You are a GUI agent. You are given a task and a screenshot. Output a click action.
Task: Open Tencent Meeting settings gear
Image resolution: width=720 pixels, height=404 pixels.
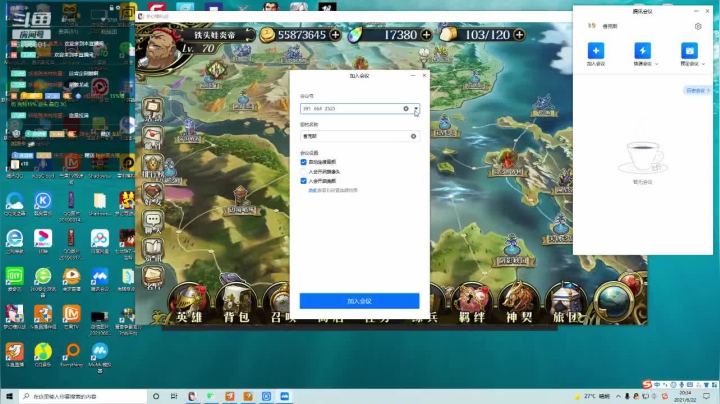pyautogui.click(x=698, y=26)
